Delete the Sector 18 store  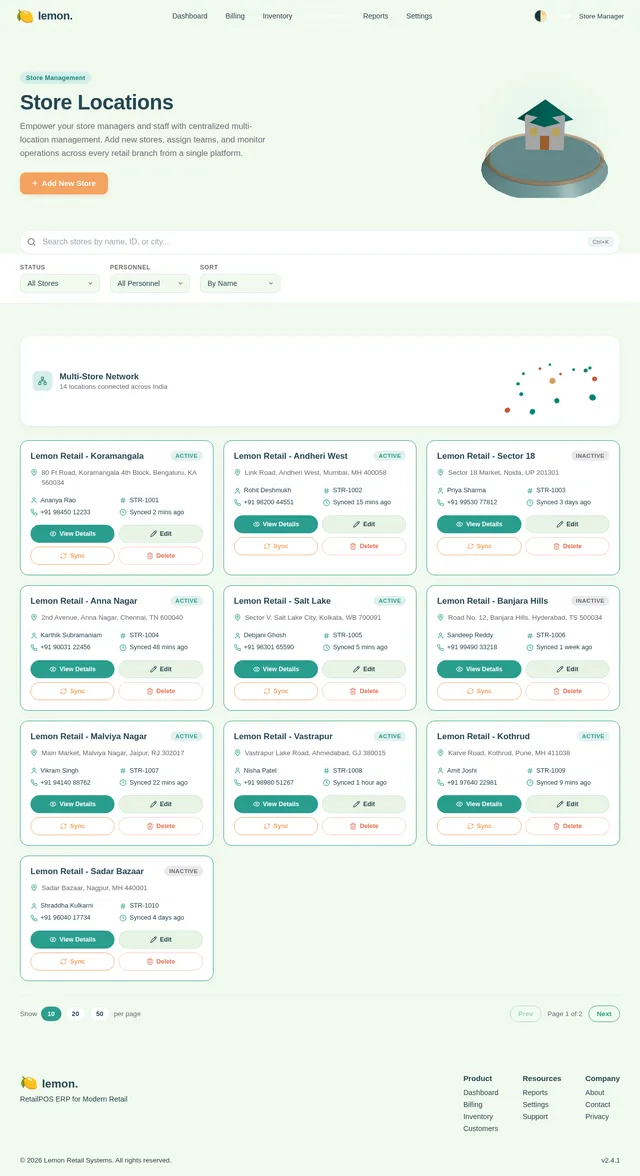tap(567, 546)
